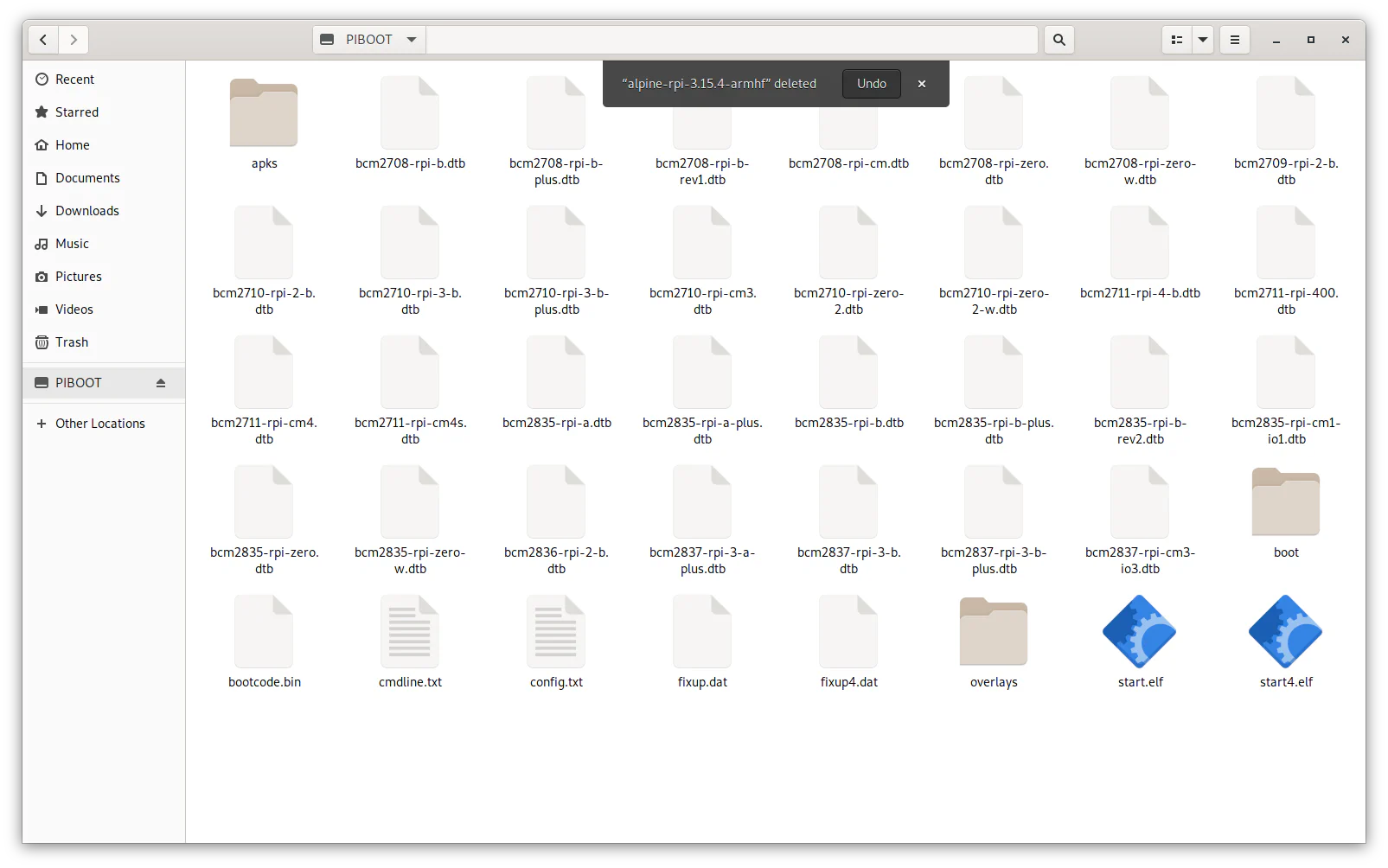Viewport: 1388px width, 868px height.
Task: Select the bcm2710-rpi-zero-2-w.dtb file icon
Action: (994, 242)
